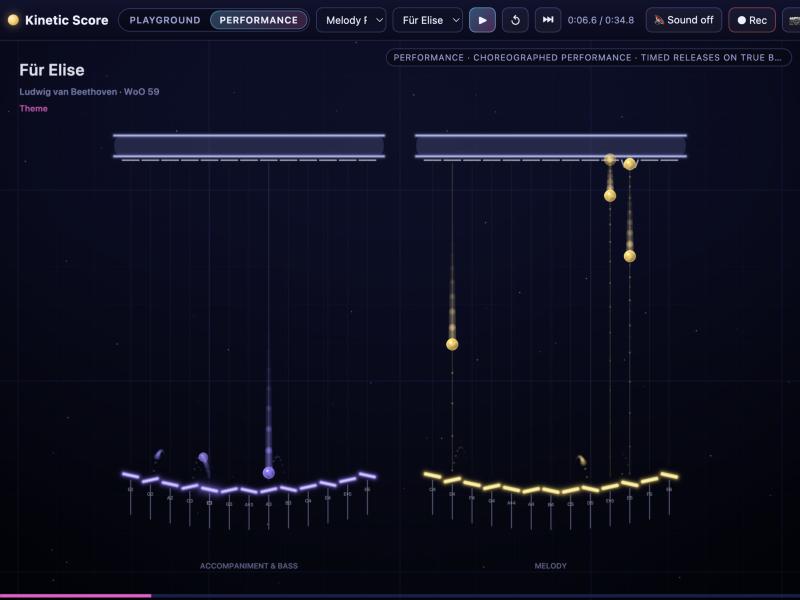Click the ACCOMPANIMENT & BASS label
The height and width of the screenshot is (600, 800).
tap(249, 566)
